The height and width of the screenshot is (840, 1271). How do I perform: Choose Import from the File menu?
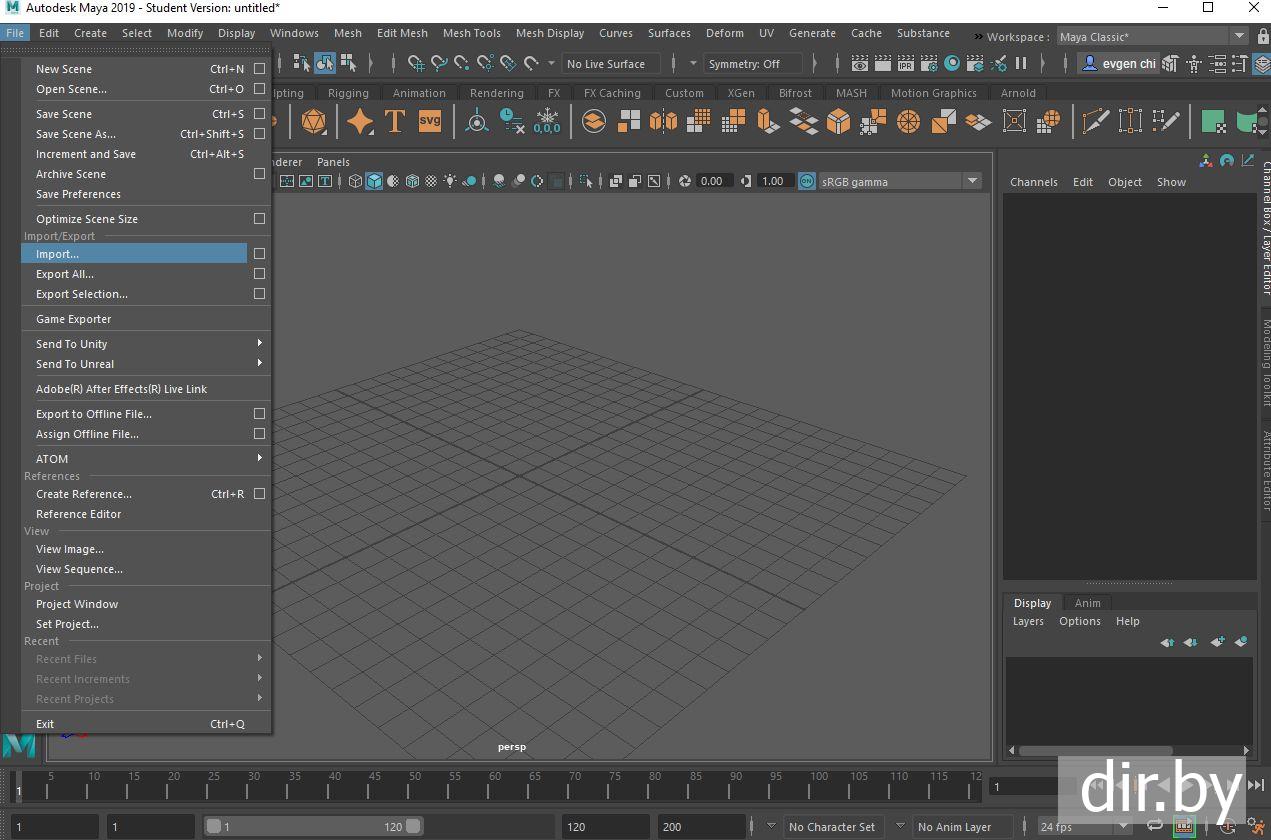[58, 254]
